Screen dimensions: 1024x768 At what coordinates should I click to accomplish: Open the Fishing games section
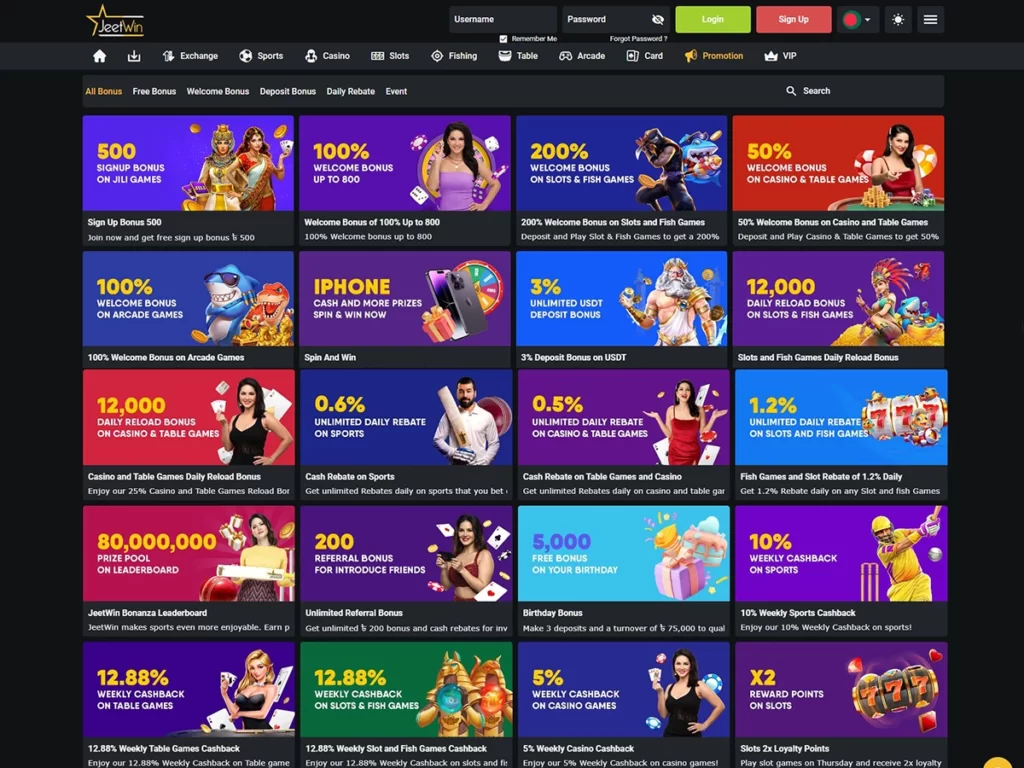click(x=453, y=56)
